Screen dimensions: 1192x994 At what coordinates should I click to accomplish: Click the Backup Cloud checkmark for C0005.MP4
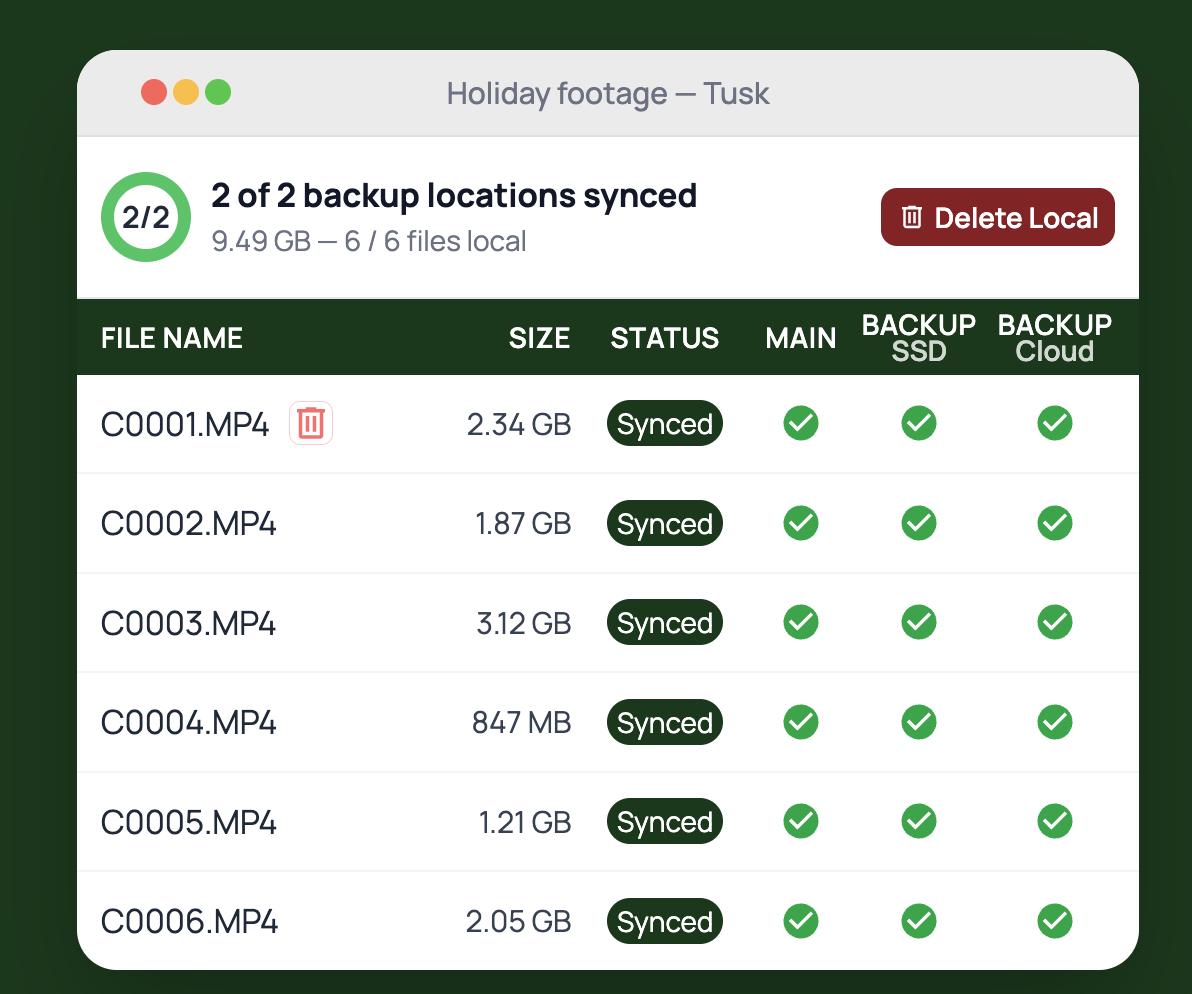click(x=1054, y=821)
